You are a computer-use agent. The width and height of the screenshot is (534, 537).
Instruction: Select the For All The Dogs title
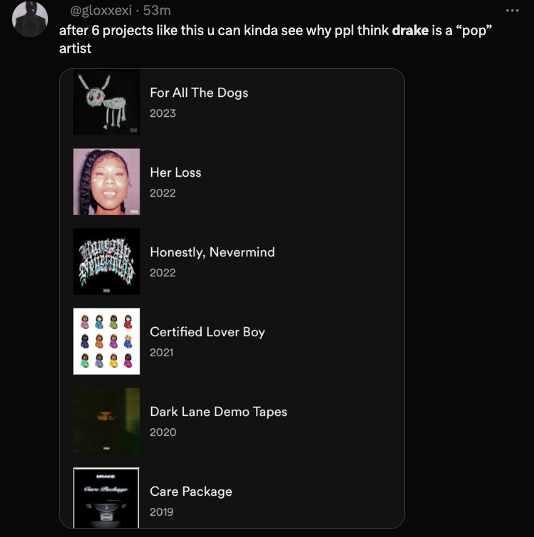coord(199,93)
